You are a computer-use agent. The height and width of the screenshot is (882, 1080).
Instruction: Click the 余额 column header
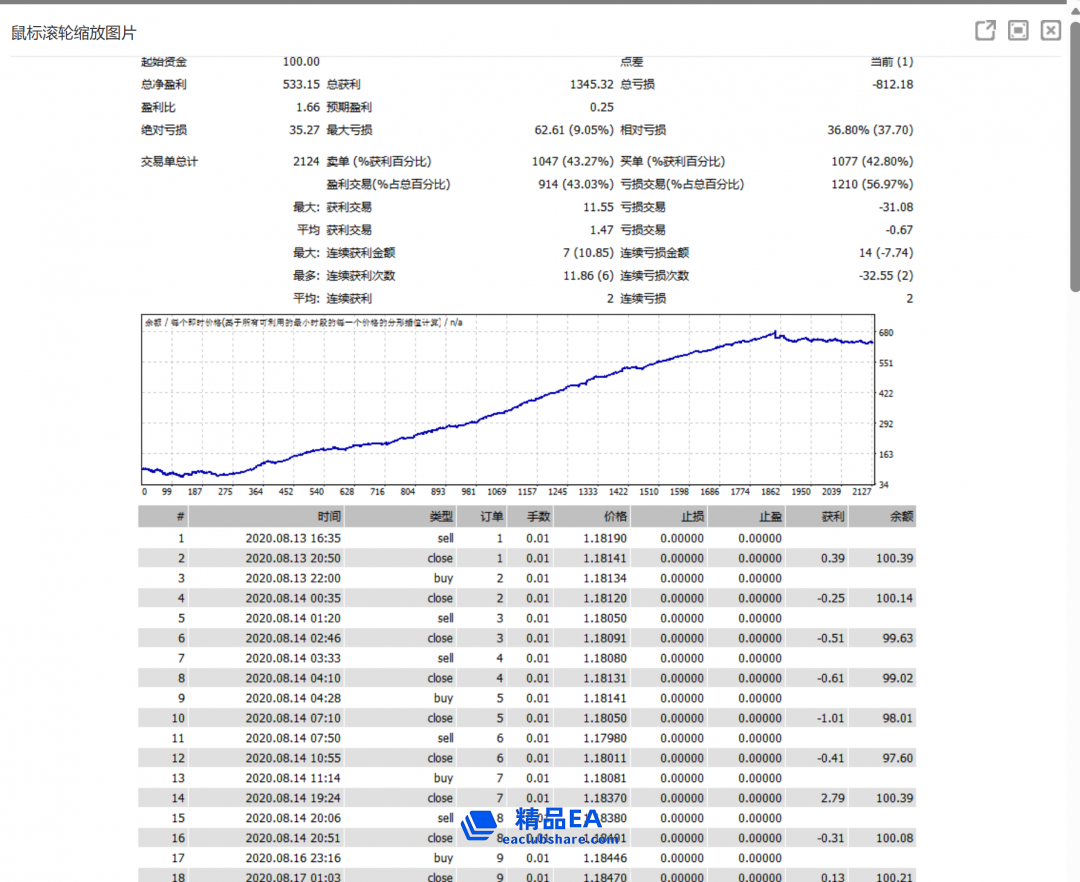tap(900, 517)
